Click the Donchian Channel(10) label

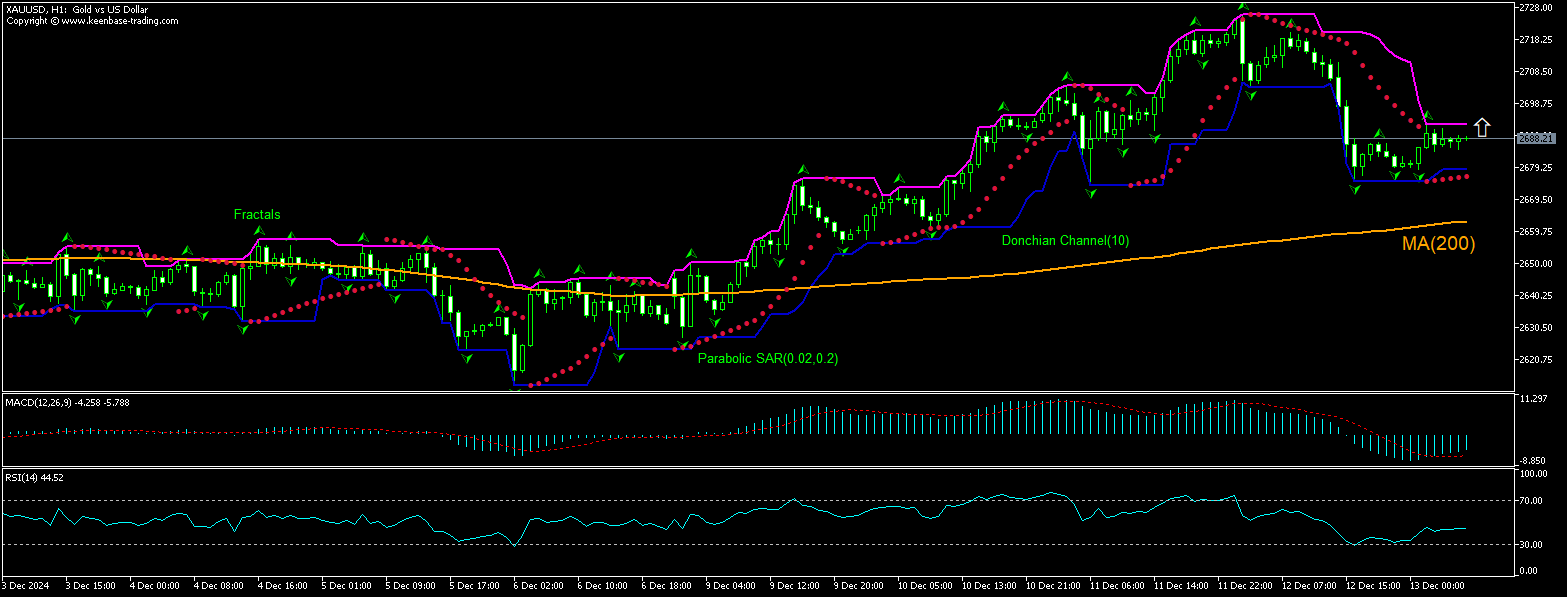[1064, 240]
